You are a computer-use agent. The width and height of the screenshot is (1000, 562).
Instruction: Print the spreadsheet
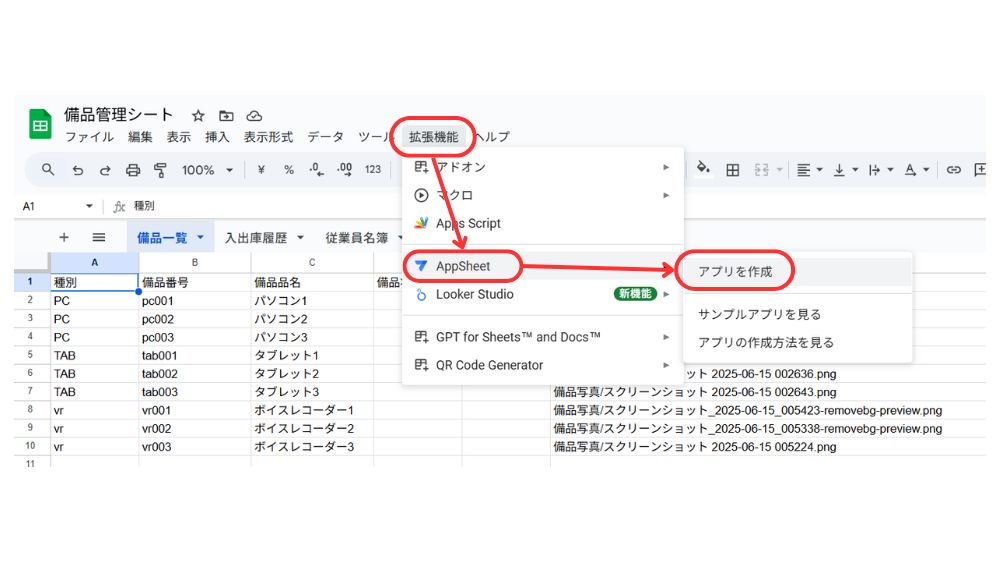click(x=133, y=170)
